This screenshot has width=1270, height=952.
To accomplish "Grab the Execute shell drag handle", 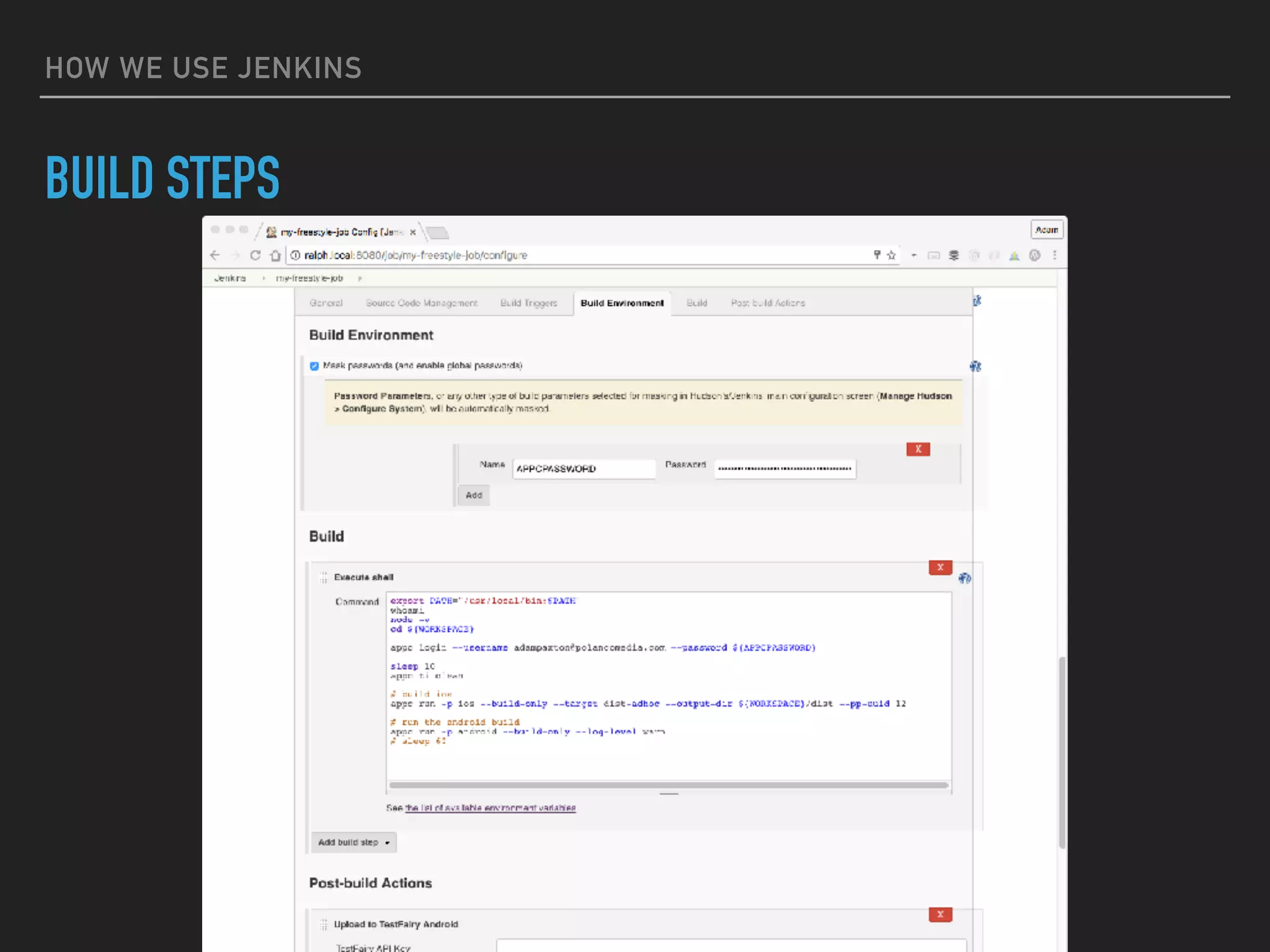I will [x=323, y=578].
